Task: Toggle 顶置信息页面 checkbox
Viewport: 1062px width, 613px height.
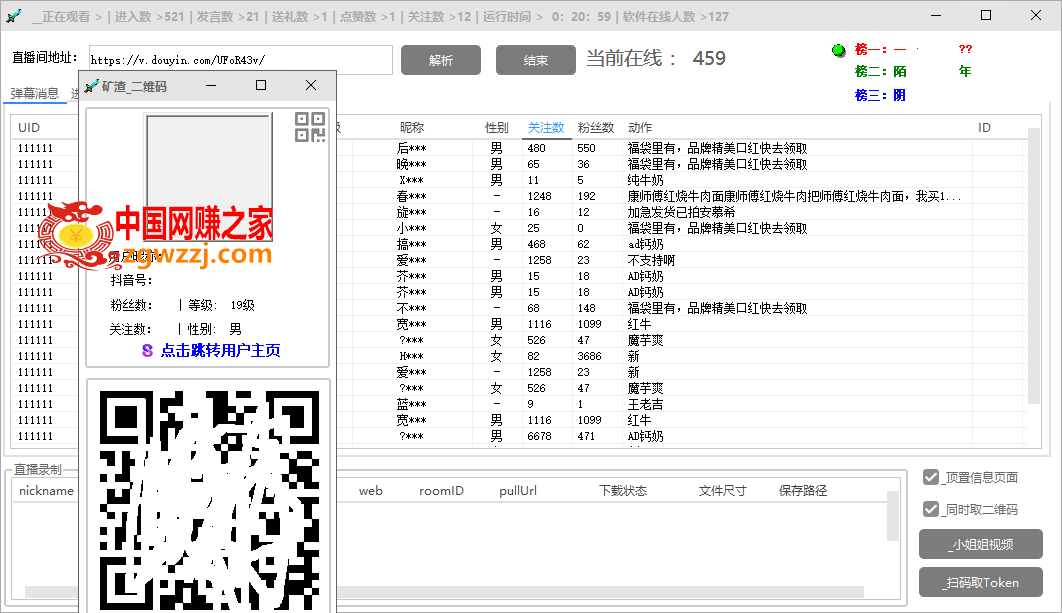Action: [931, 477]
